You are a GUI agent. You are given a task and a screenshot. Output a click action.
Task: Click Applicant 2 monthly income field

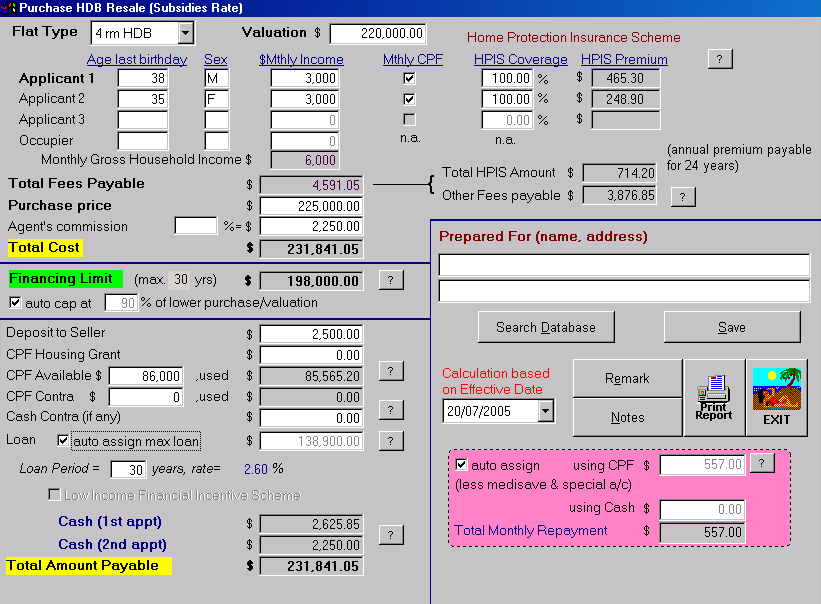(305, 99)
